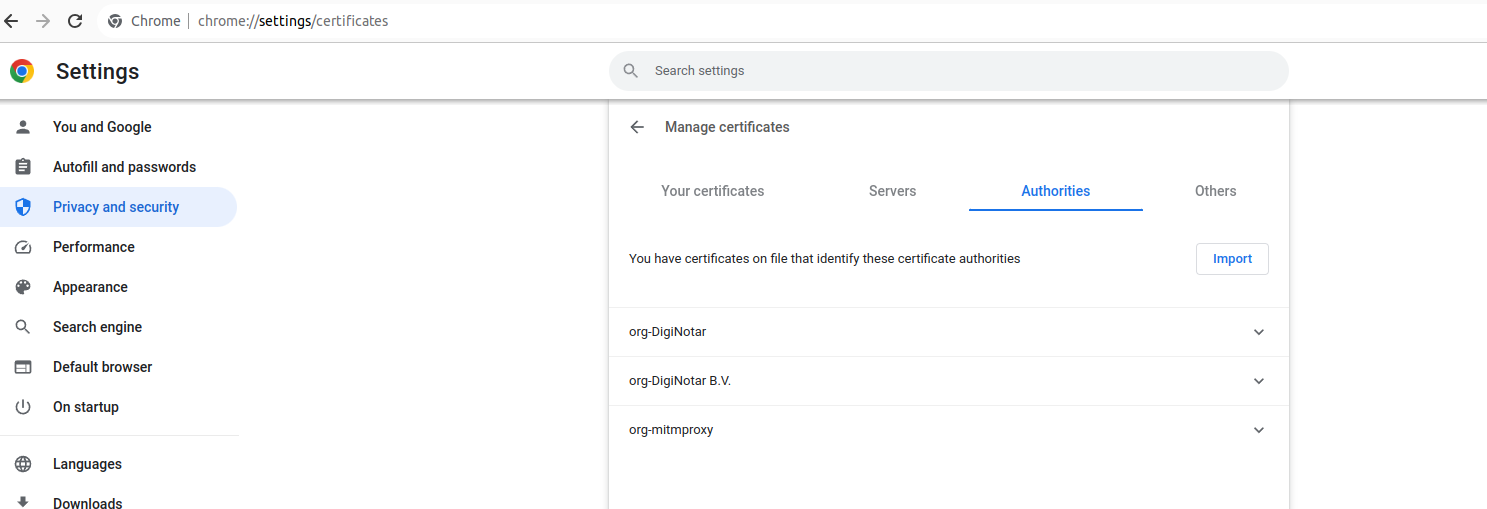Open the Others certificates tab
The image size is (1487, 509).
click(1215, 191)
